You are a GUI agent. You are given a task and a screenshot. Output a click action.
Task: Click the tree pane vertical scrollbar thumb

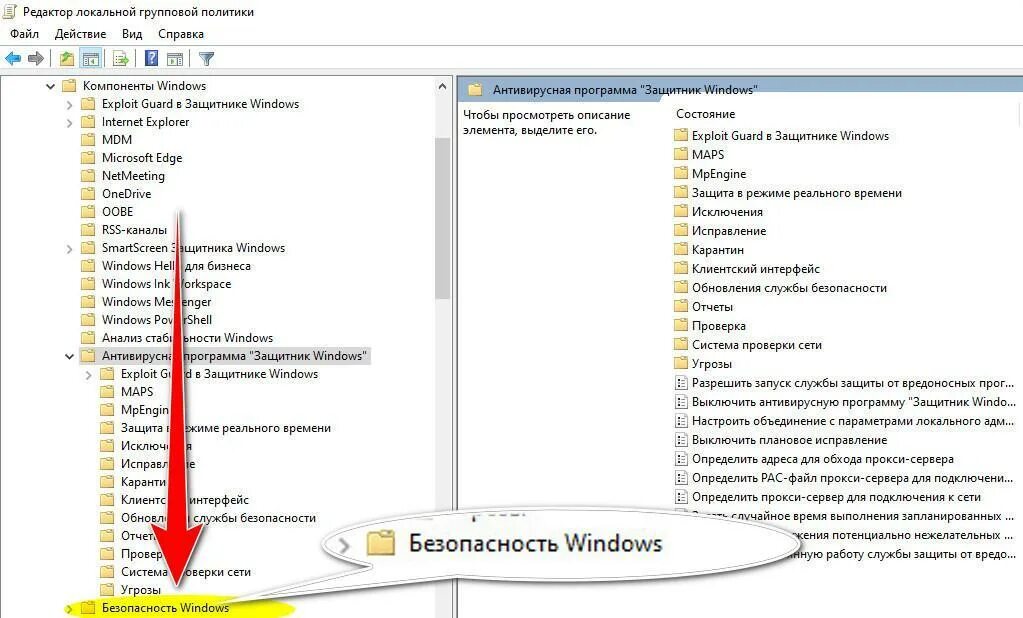442,219
